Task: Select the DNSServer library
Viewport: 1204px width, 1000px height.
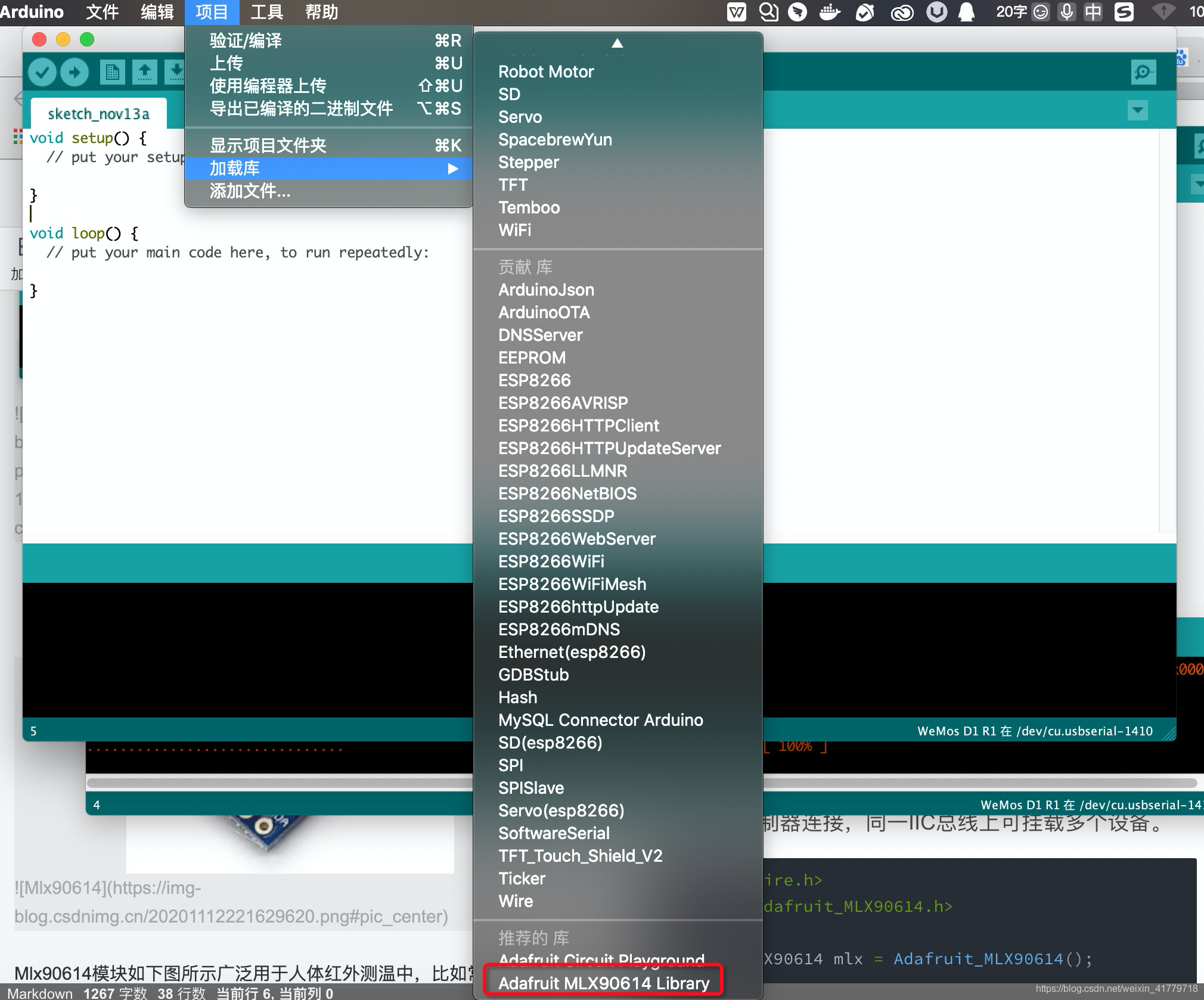Action: 618,335
